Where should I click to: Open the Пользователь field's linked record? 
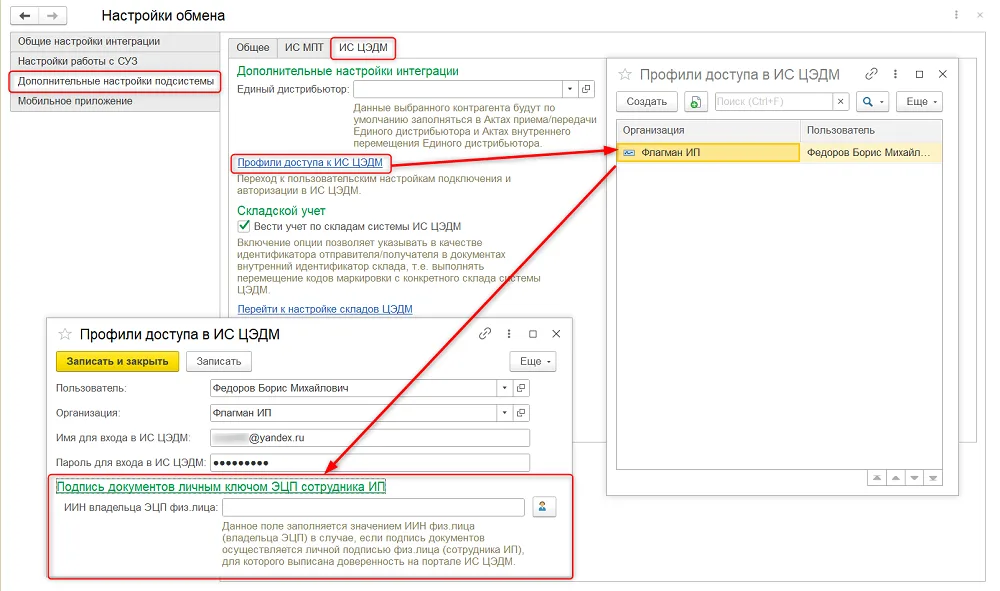pos(521,388)
